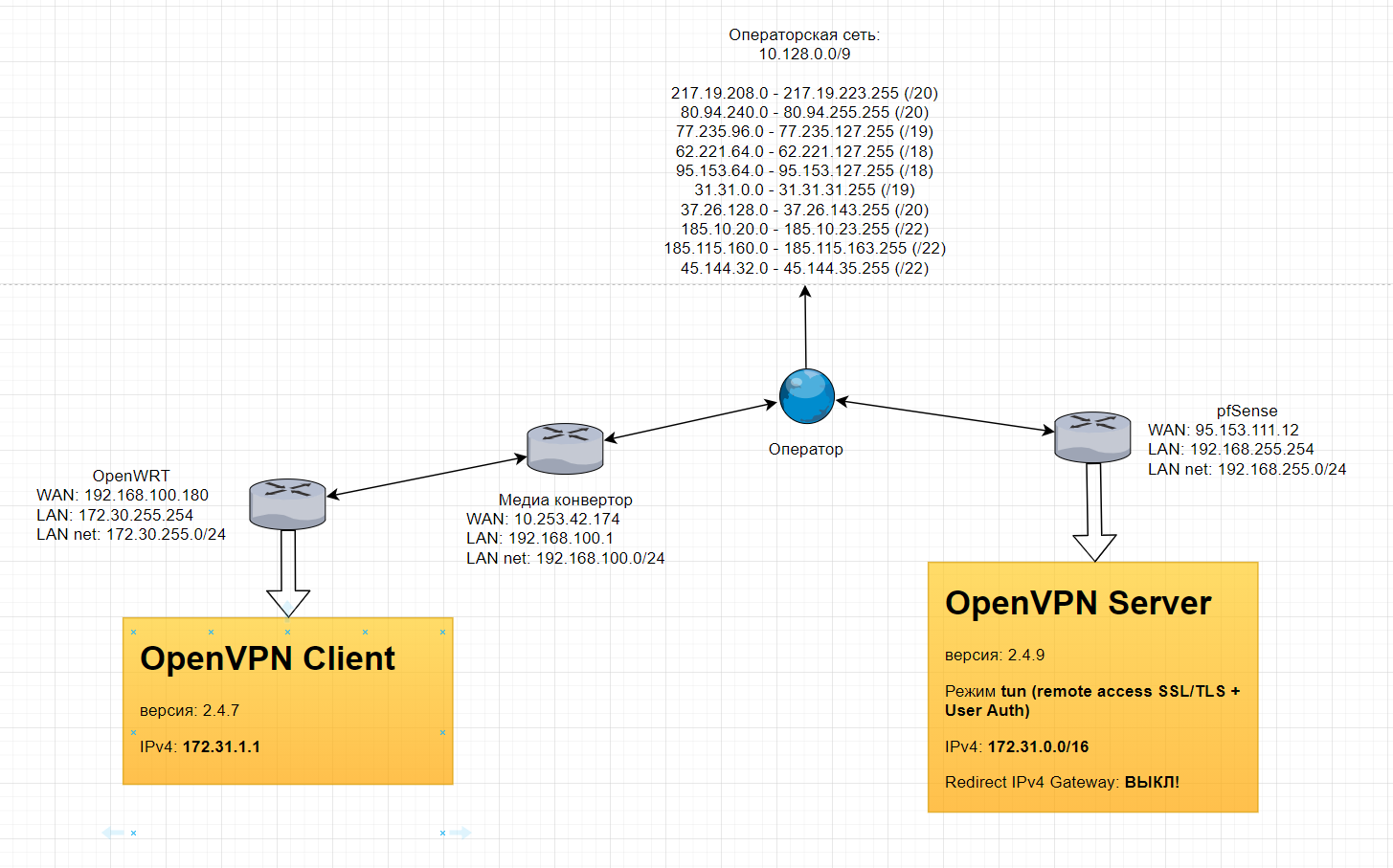Click the "Медиа конвертор" label

tap(565, 500)
